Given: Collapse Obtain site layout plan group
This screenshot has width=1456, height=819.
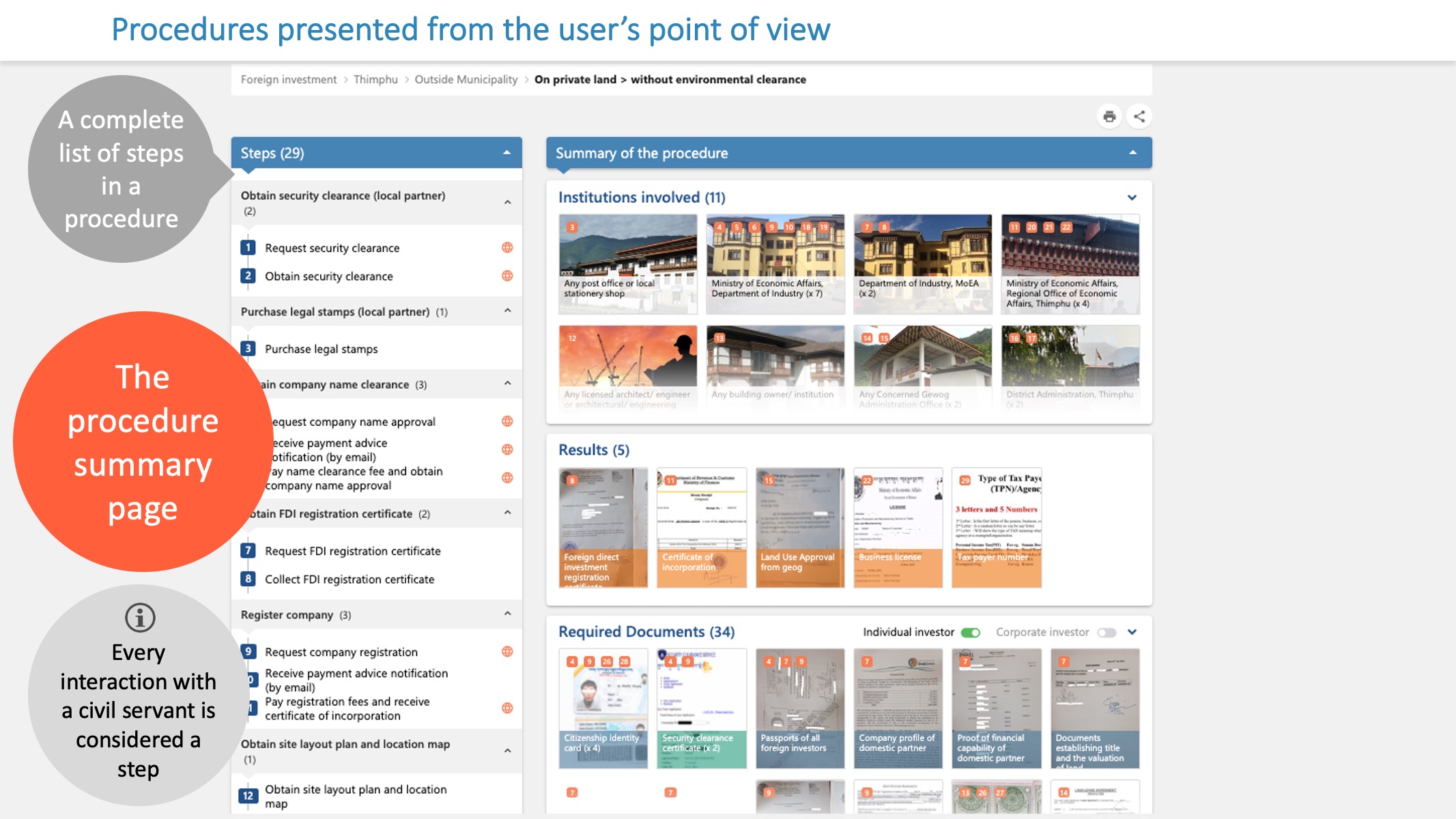Looking at the screenshot, I should pyautogui.click(x=507, y=751).
